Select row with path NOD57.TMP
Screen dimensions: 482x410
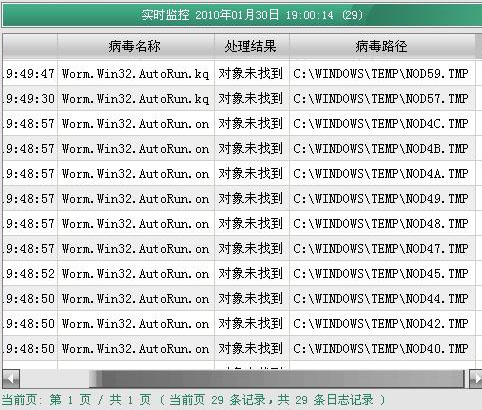click(x=239, y=98)
